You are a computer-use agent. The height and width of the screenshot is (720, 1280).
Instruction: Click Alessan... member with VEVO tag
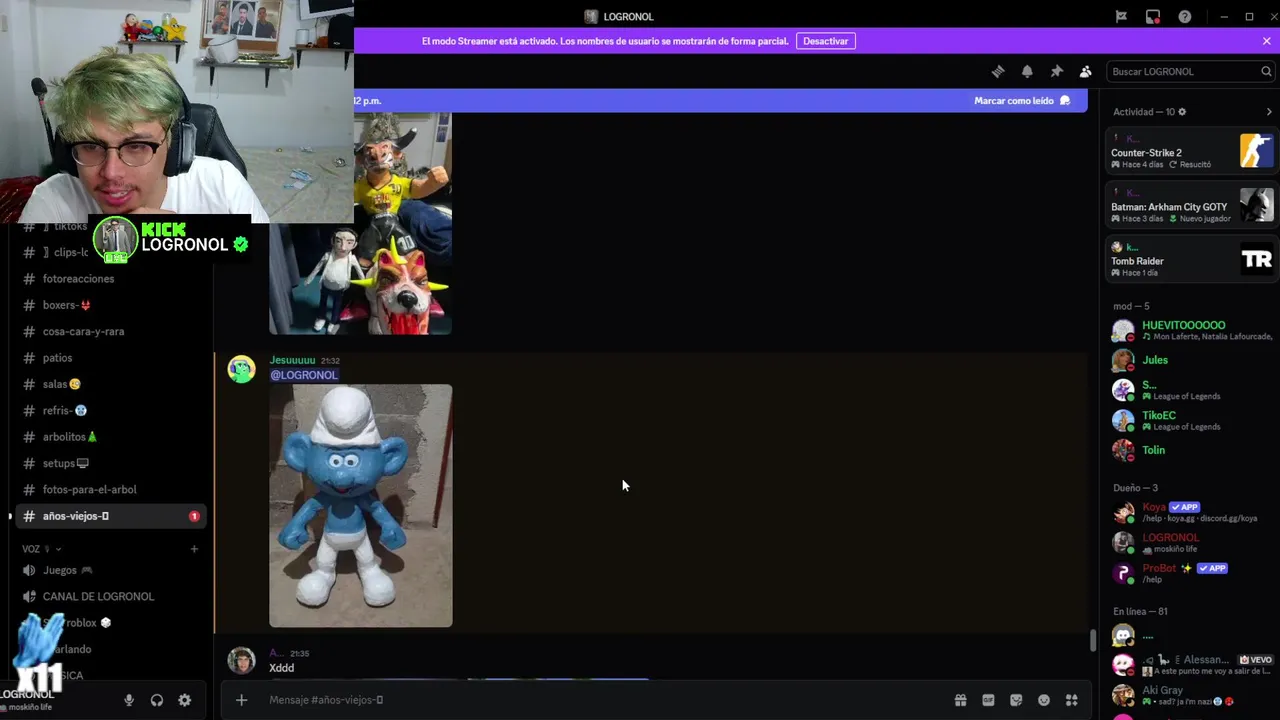pyautogui.click(x=1191, y=664)
